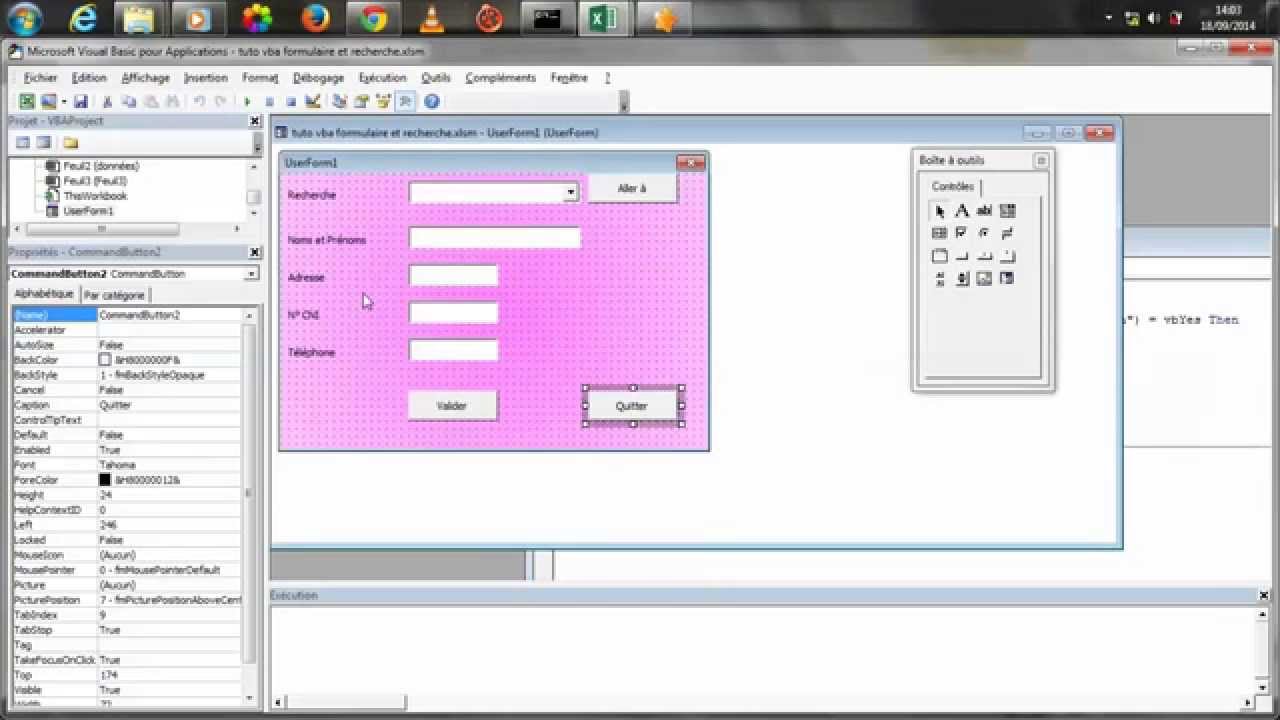Image resolution: width=1280 pixels, height=720 pixels.
Task: Open the Insertion menu
Action: [x=206, y=78]
